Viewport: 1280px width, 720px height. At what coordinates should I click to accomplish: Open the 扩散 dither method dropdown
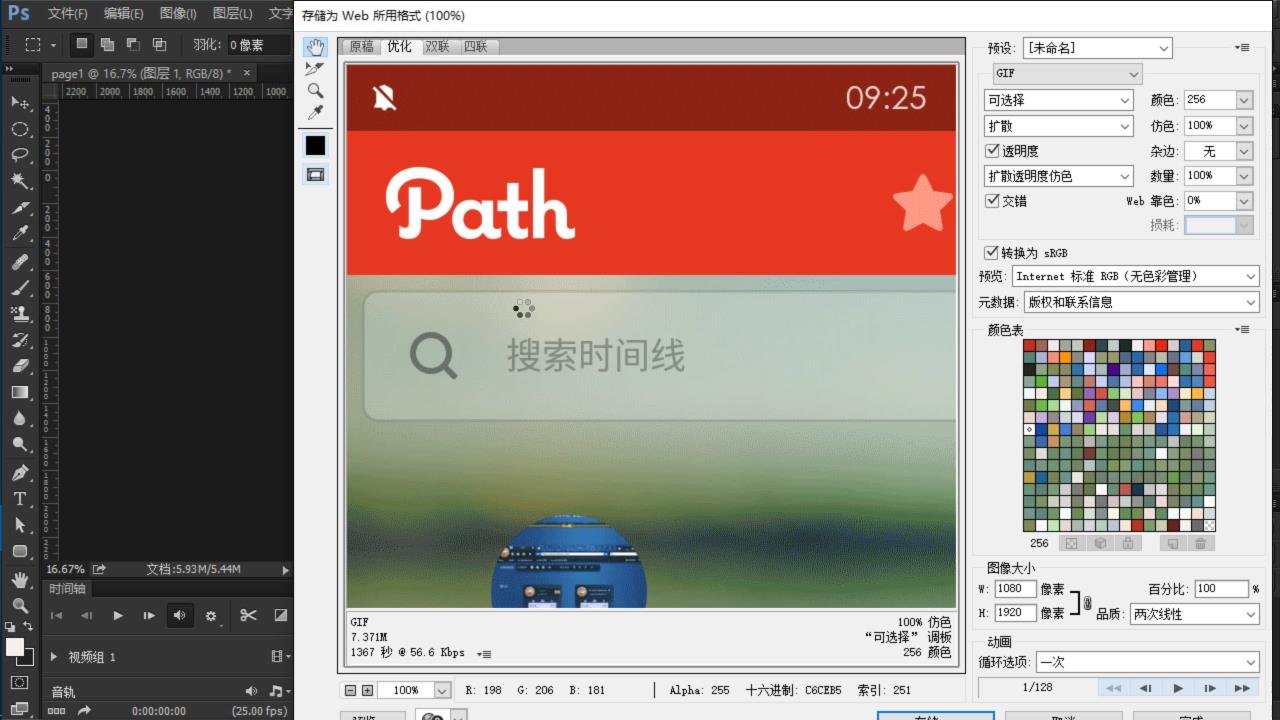(1058, 126)
